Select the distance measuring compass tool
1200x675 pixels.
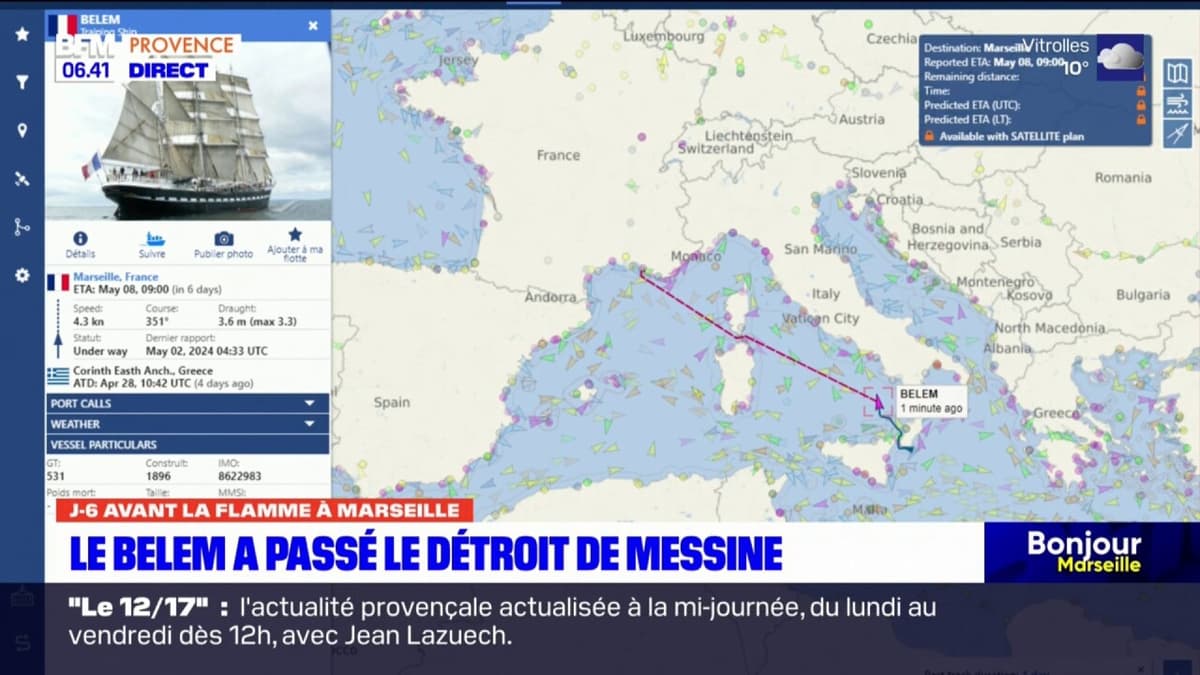(x=1177, y=134)
